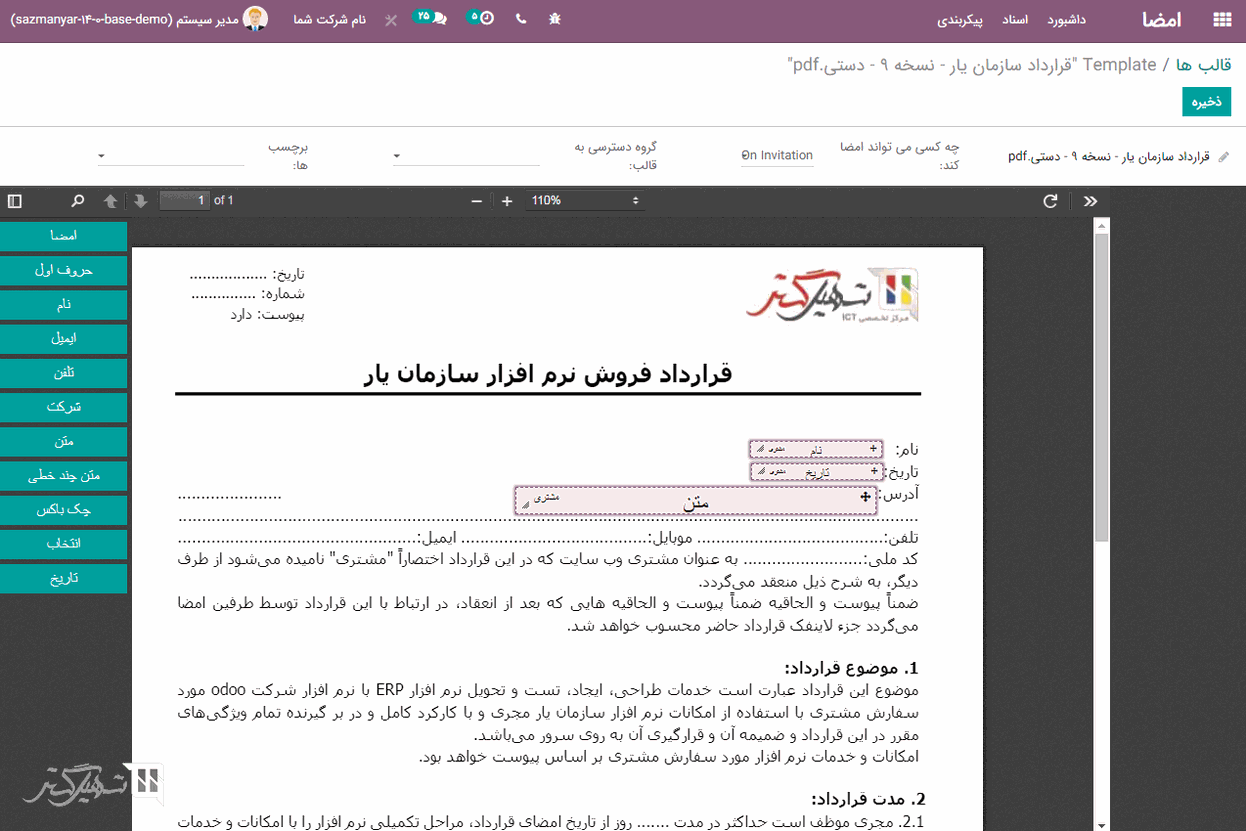Click move handle of نام field box
The height and width of the screenshot is (831, 1246).
(x=873, y=449)
